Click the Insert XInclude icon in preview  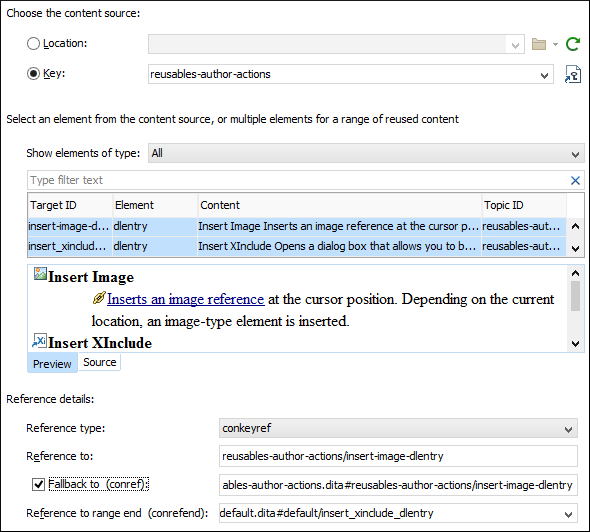point(40,340)
